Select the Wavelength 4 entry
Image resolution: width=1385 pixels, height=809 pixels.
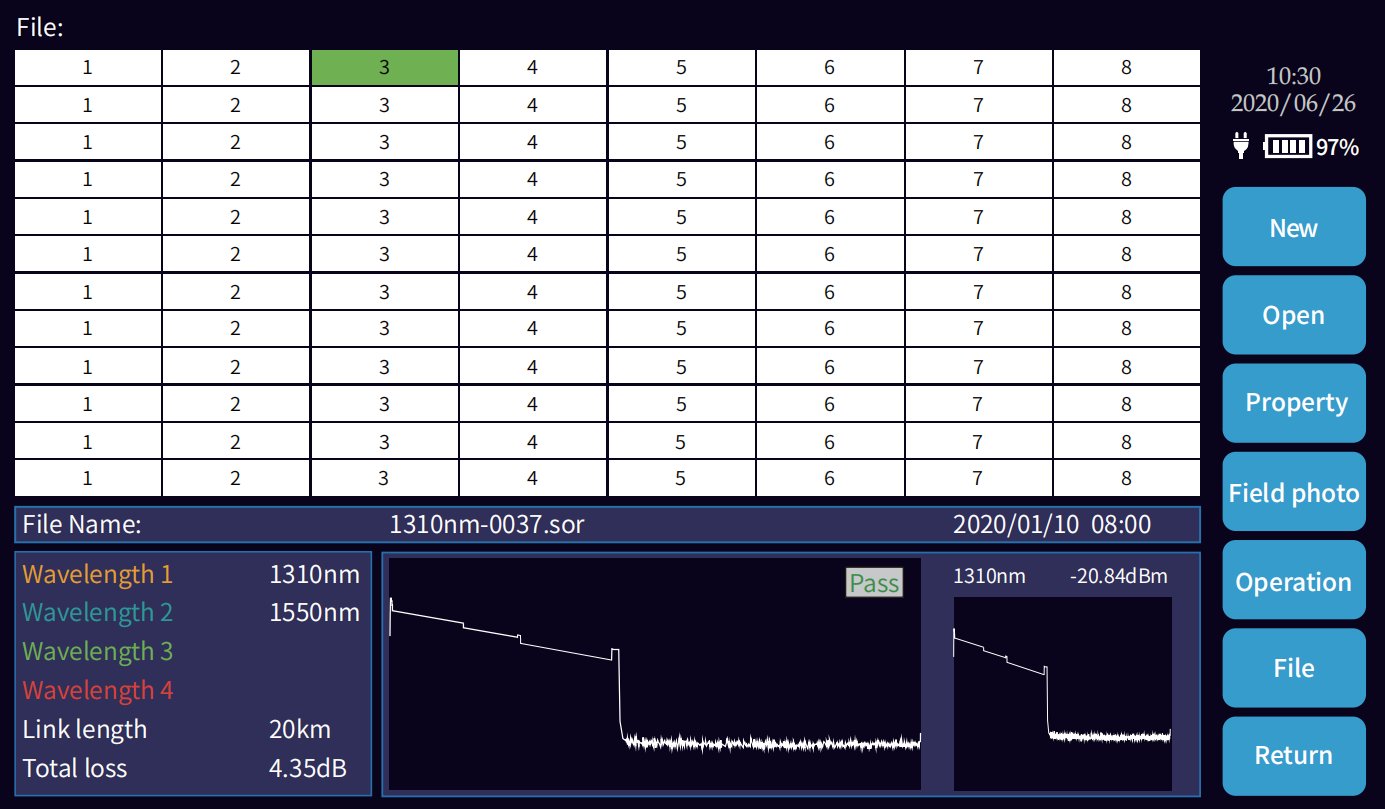98,690
